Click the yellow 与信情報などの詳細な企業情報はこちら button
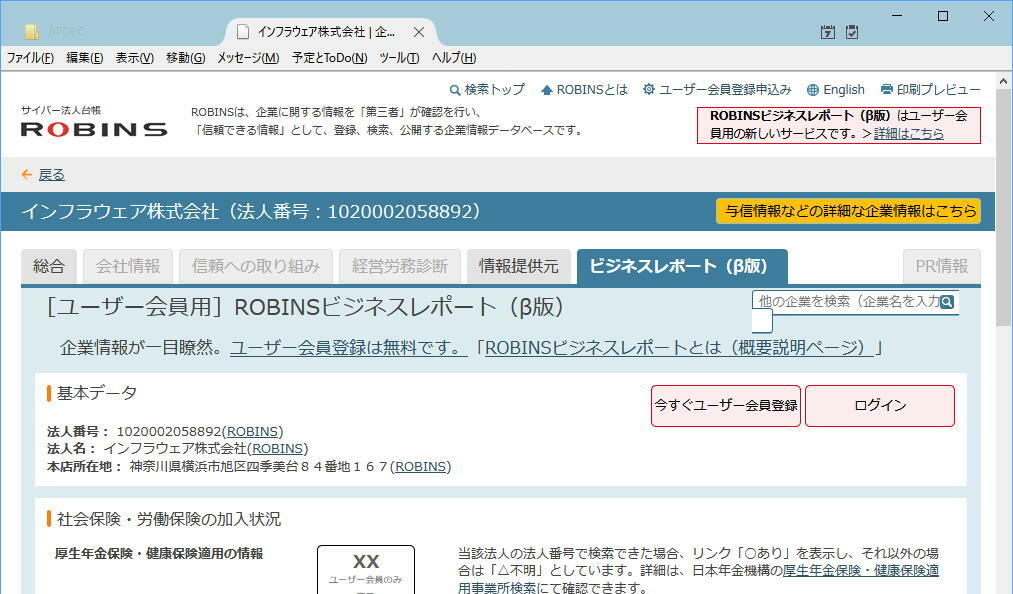Image resolution: width=1013 pixels, height=594 pixels. pos(848,211)
